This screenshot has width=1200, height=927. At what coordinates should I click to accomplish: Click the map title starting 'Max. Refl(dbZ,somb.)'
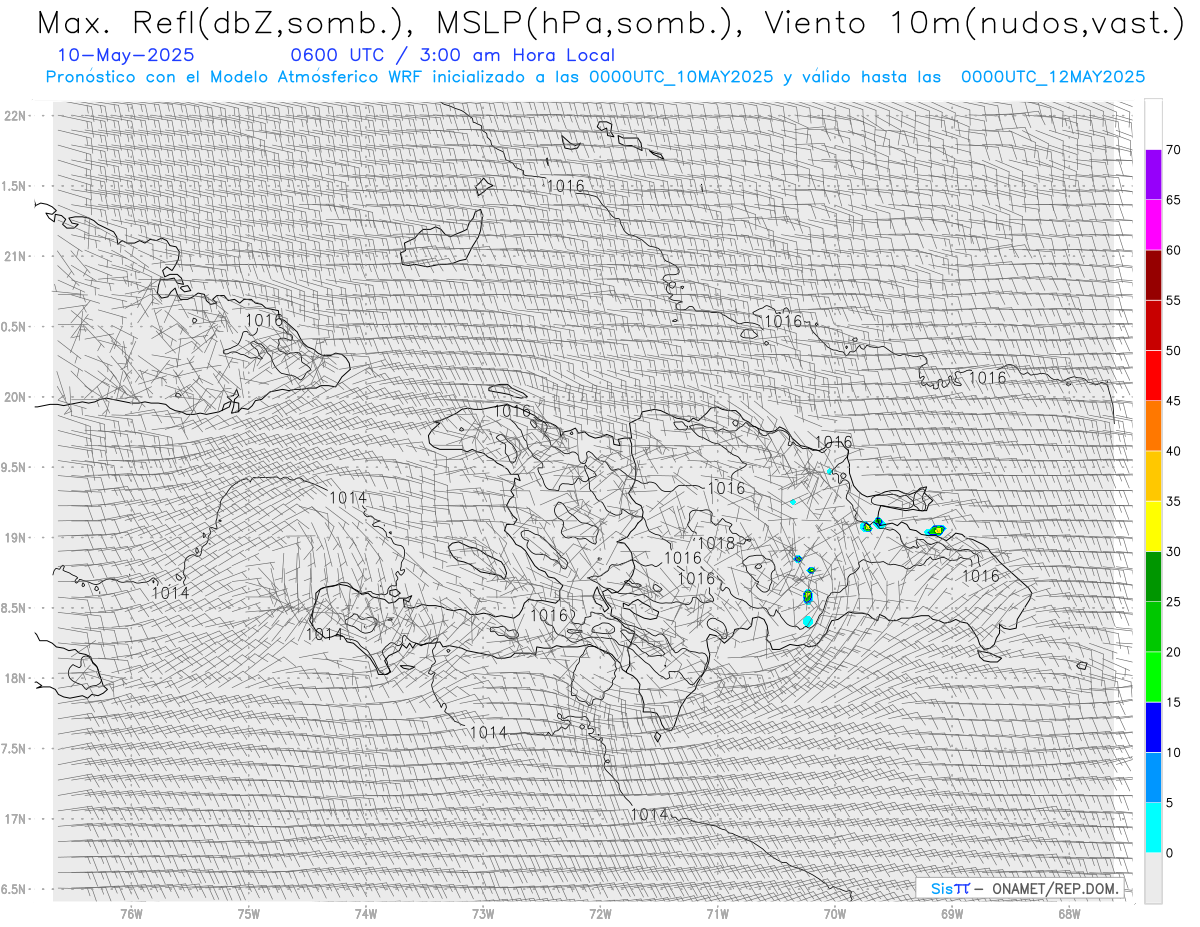pyautogui.click(x=610, y=22)
